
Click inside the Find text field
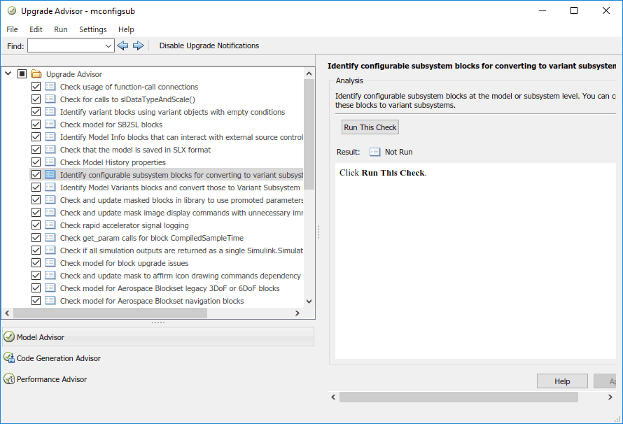[x=66, y=46]
